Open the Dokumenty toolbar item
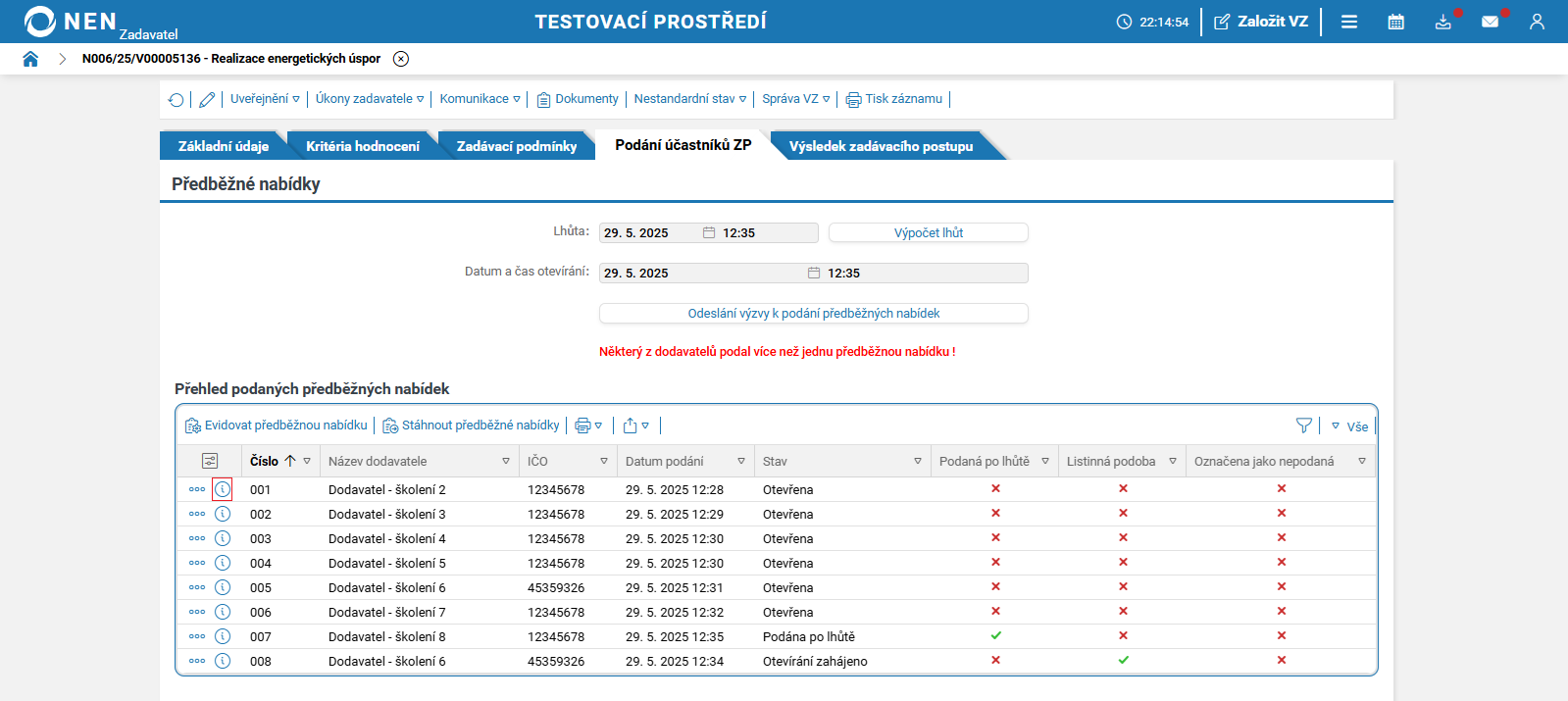This screenshot has height=701, width=1568. (x=578, y=99)
